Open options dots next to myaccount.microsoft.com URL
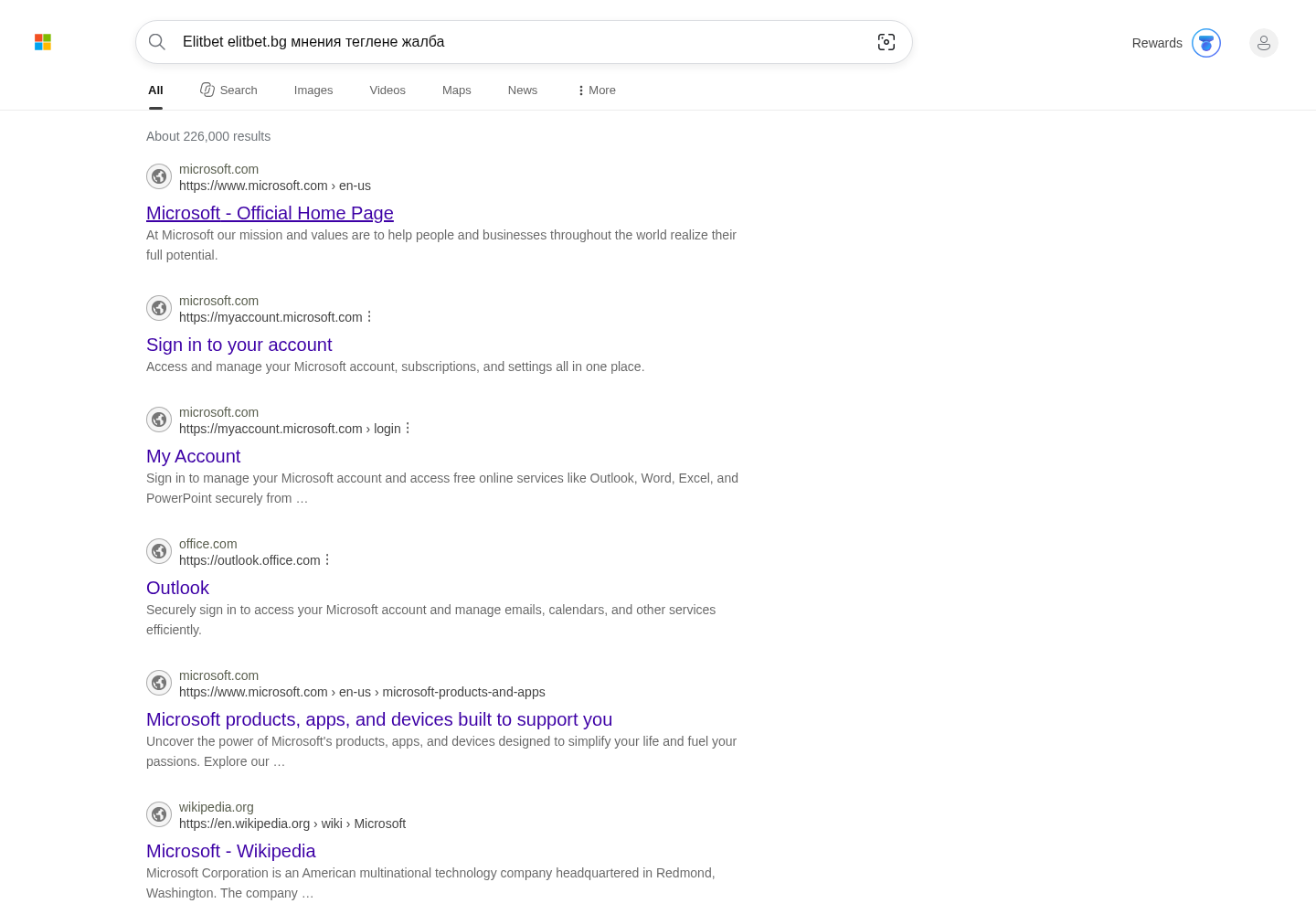This screenshot has height=914, width=1316. [369, 316]
